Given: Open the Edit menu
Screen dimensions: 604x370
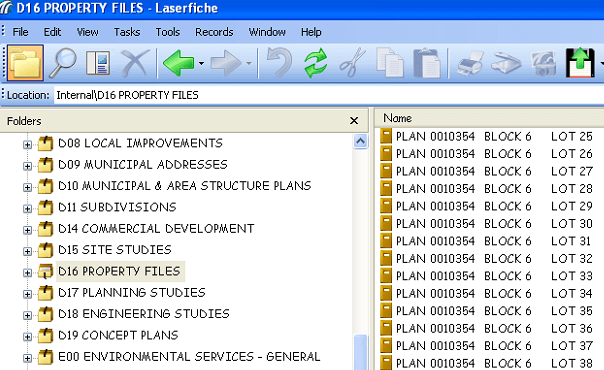Looking at the screenshot, I should point(52,32).
